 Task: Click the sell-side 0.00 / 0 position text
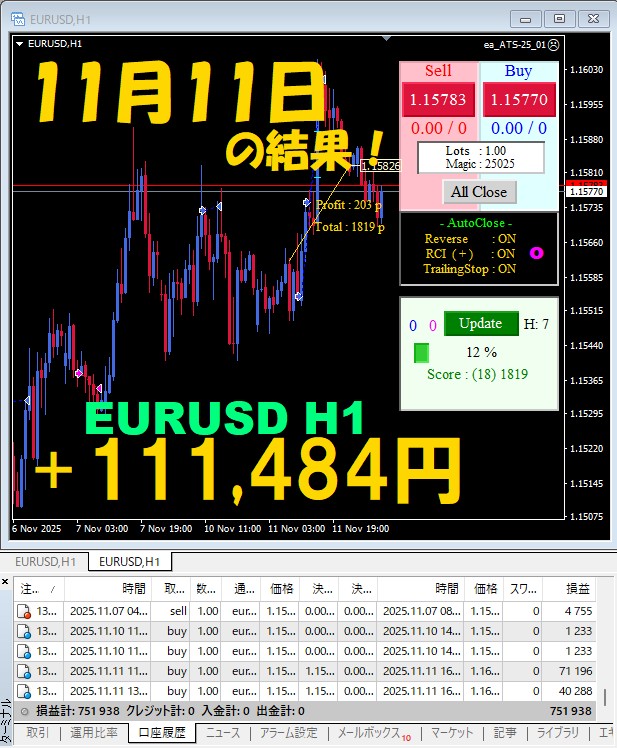439,128
